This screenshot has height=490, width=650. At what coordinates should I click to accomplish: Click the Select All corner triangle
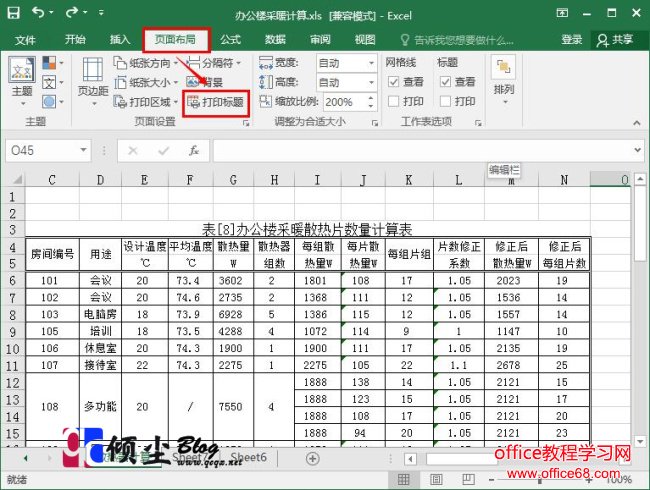tap(16, 180)
